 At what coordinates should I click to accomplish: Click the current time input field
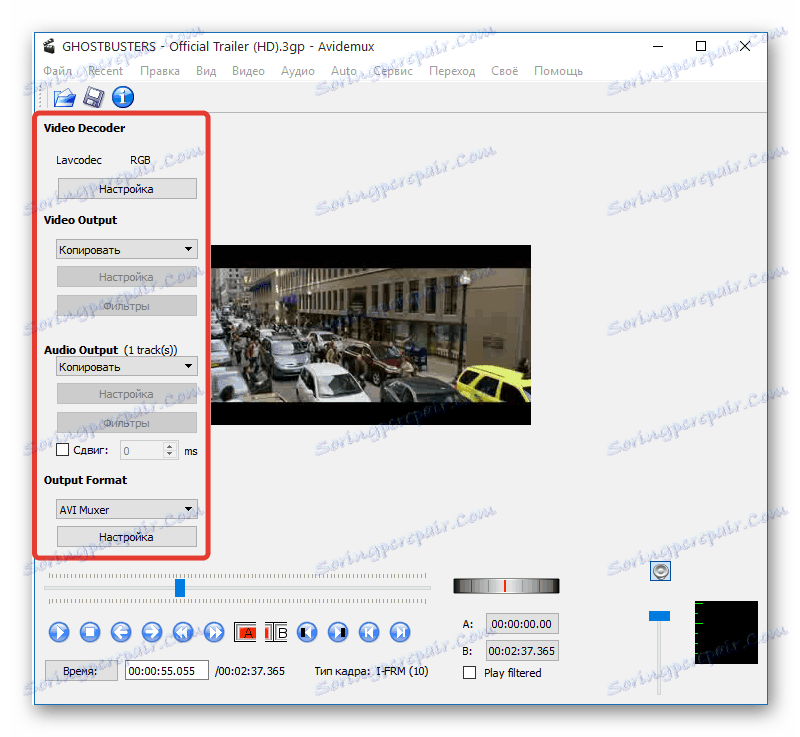pos(166,671)
